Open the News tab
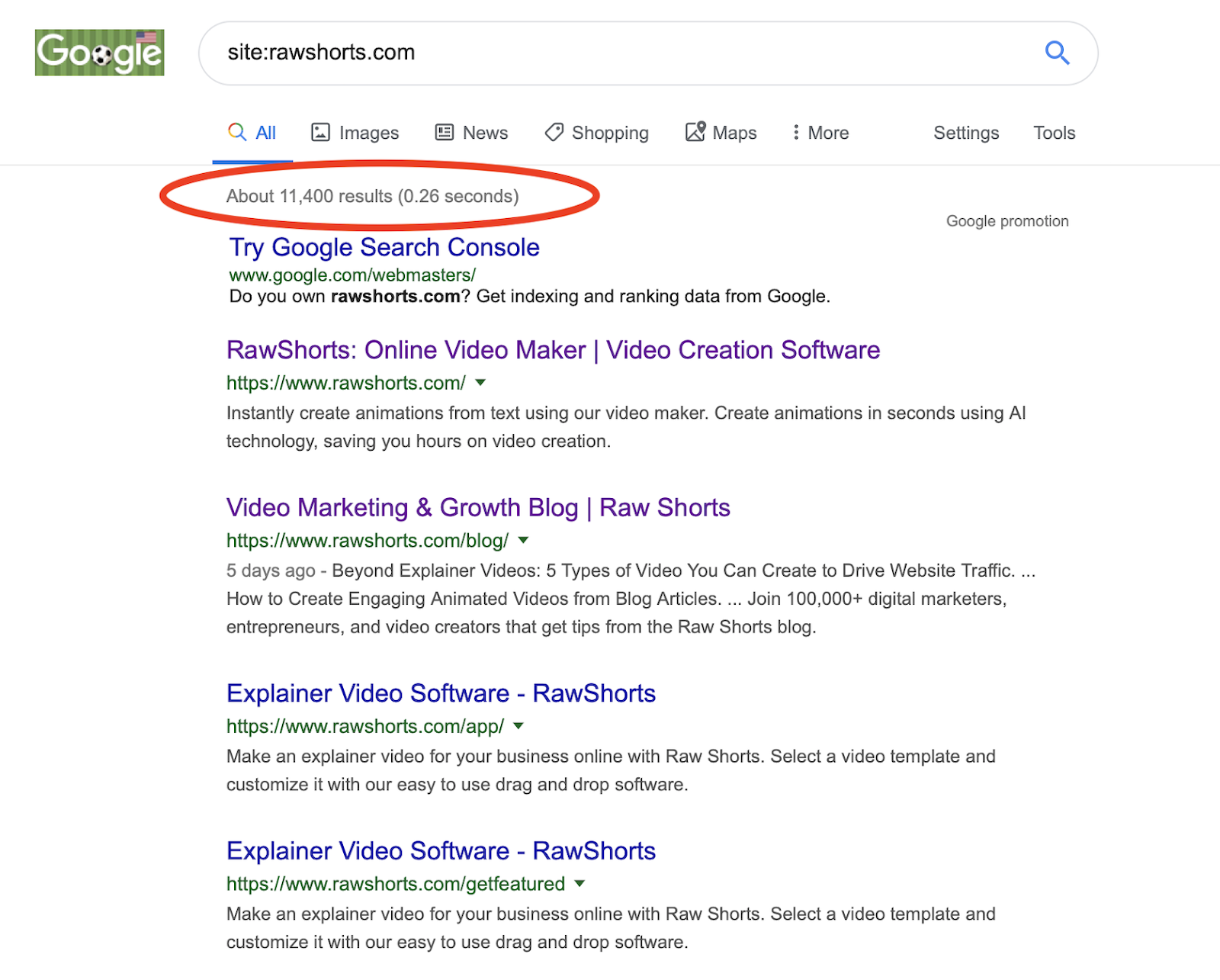 pos(471,133)
